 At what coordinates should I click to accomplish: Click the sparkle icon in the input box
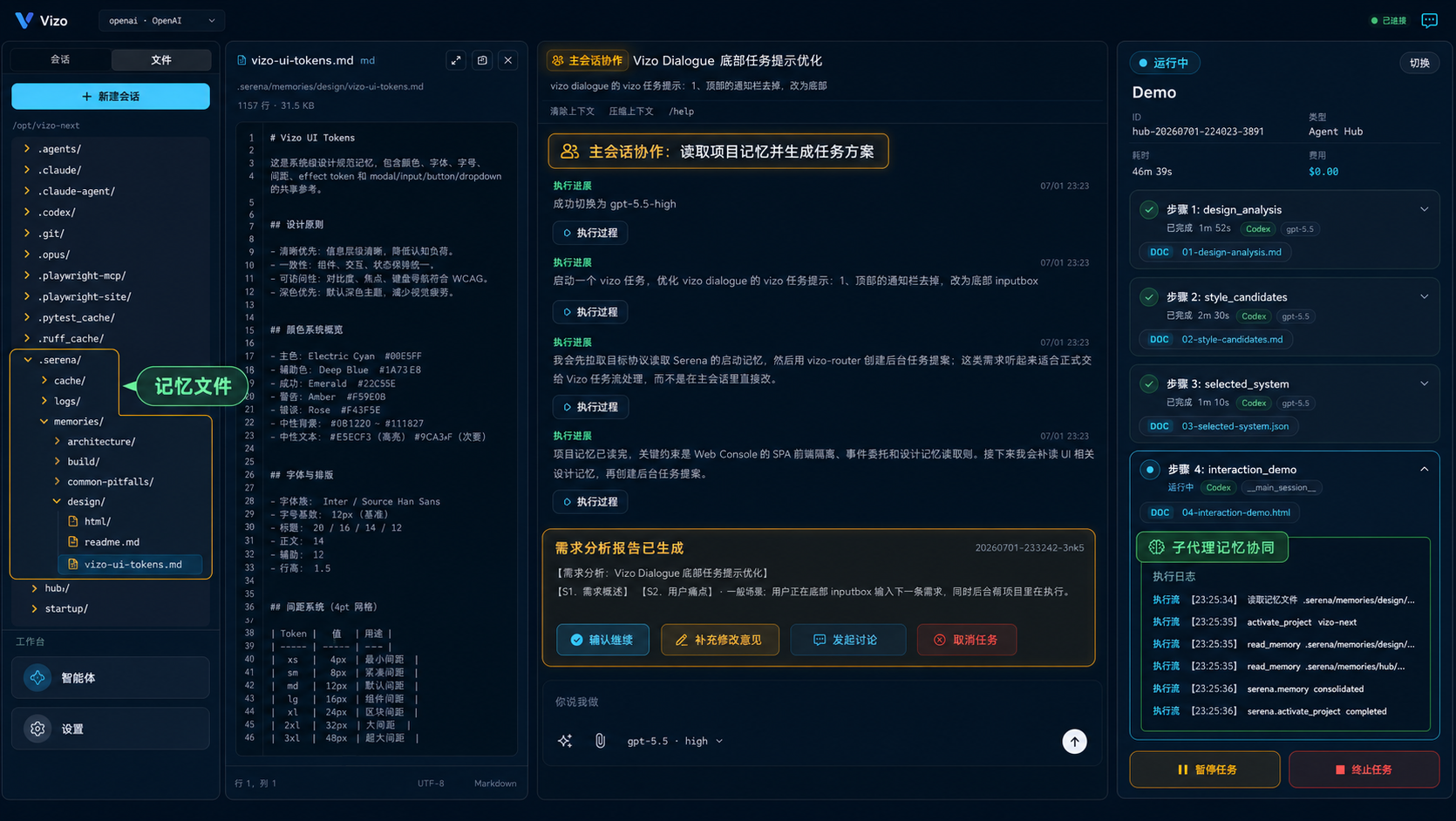(x=565, y=741)
